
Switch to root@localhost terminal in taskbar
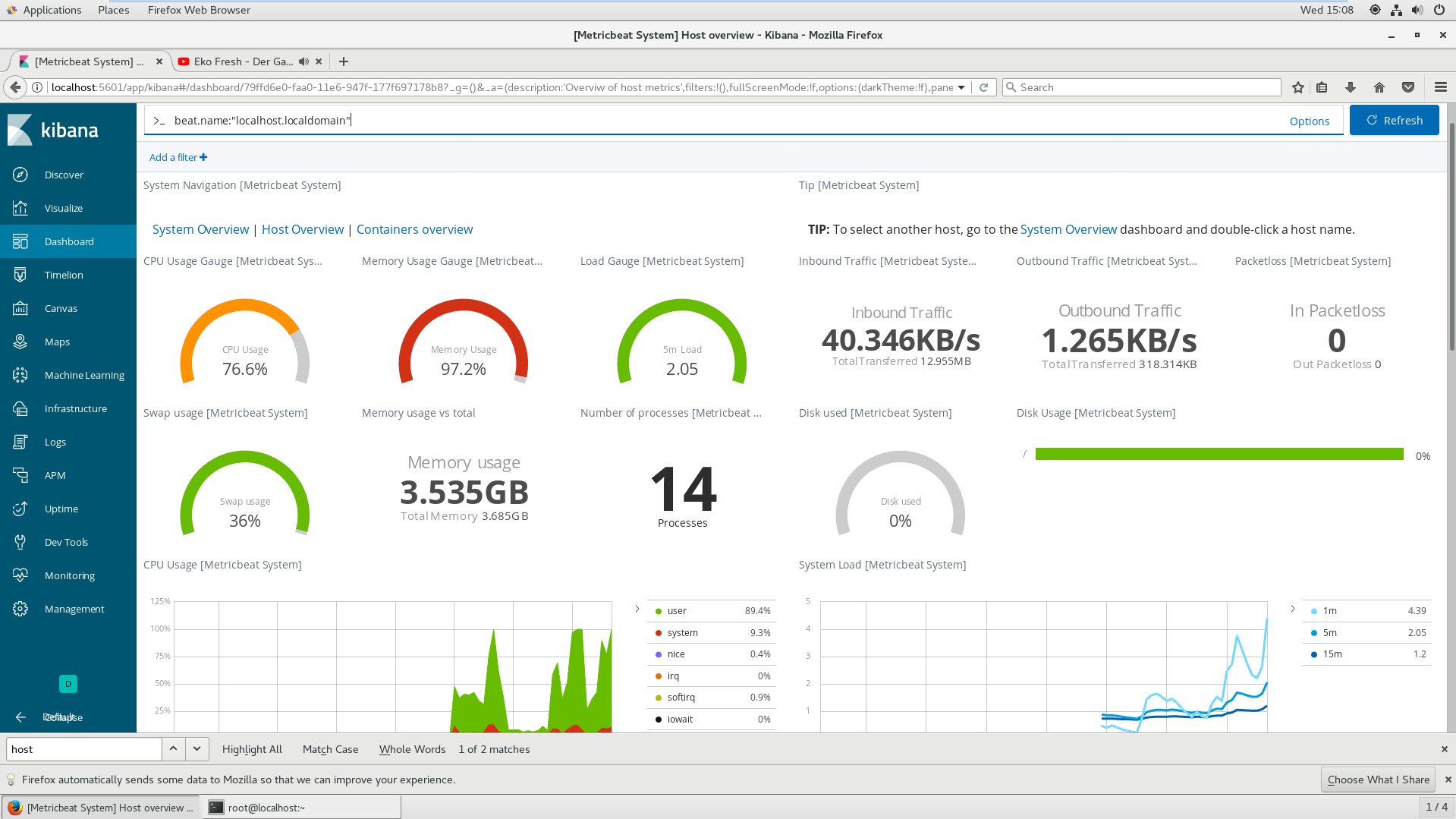pos(301,808)
